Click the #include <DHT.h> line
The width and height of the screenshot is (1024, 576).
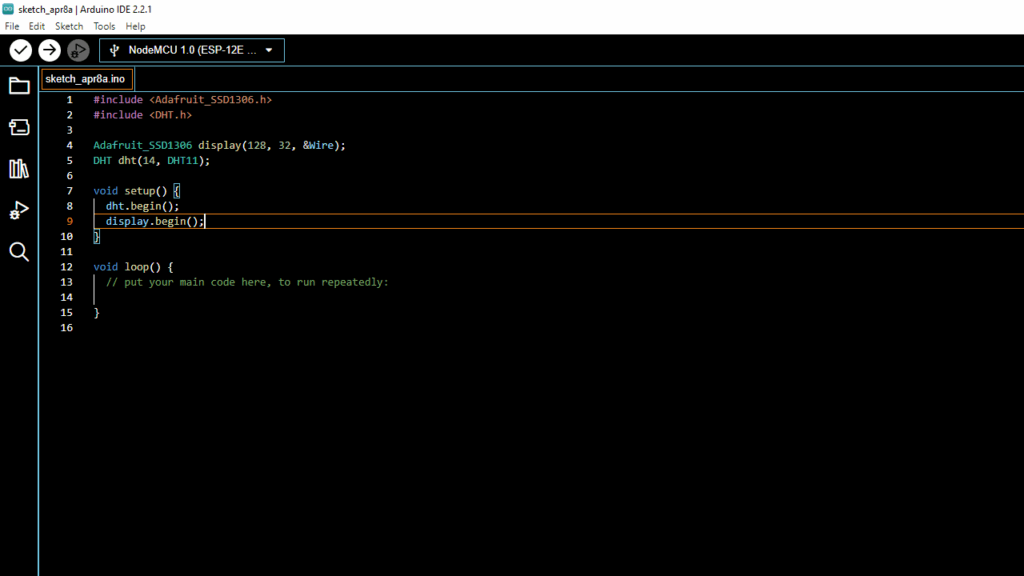pyautogui.click(x=142, y=115)
